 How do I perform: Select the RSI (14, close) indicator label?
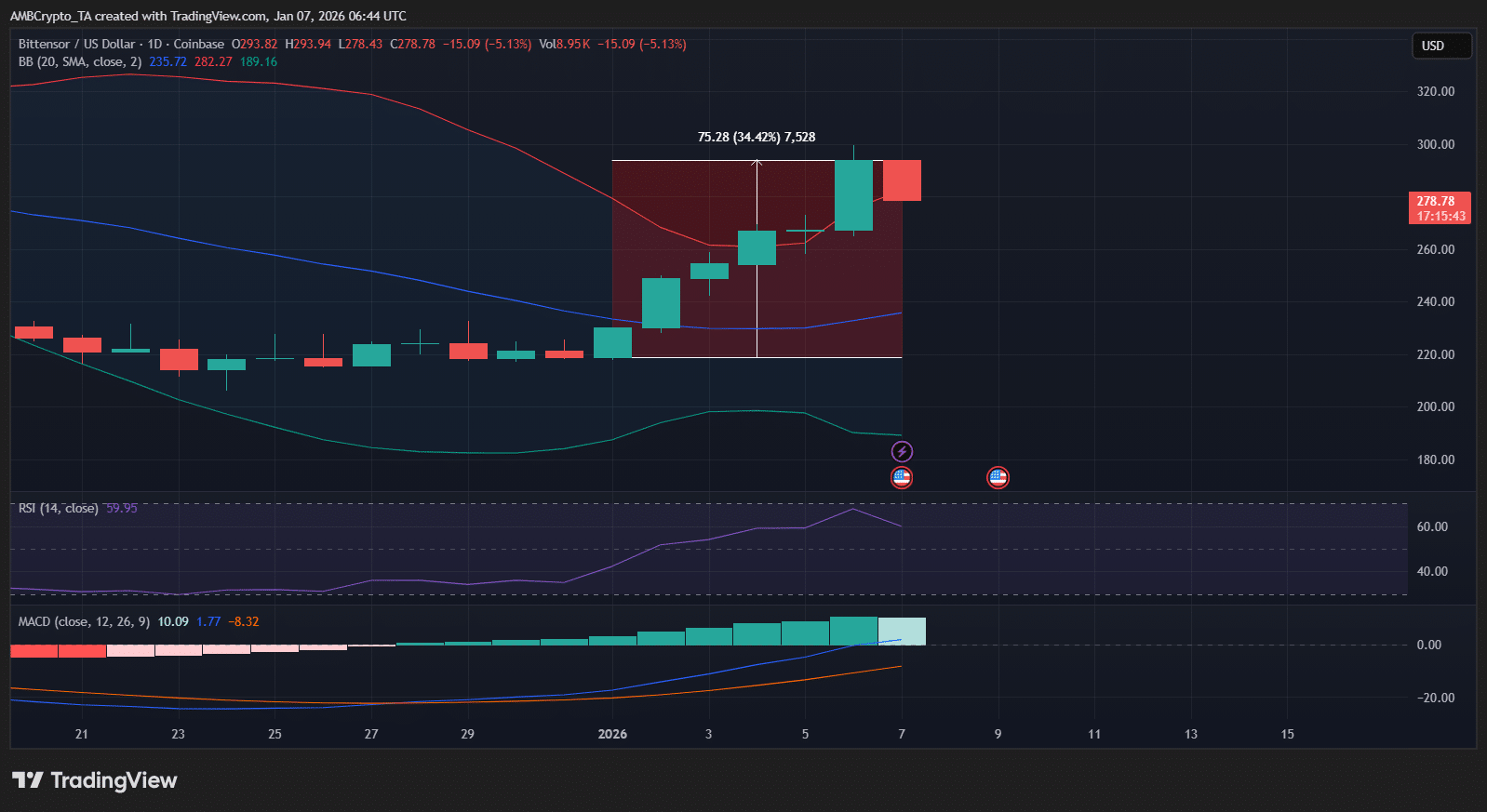coord(58,508)
